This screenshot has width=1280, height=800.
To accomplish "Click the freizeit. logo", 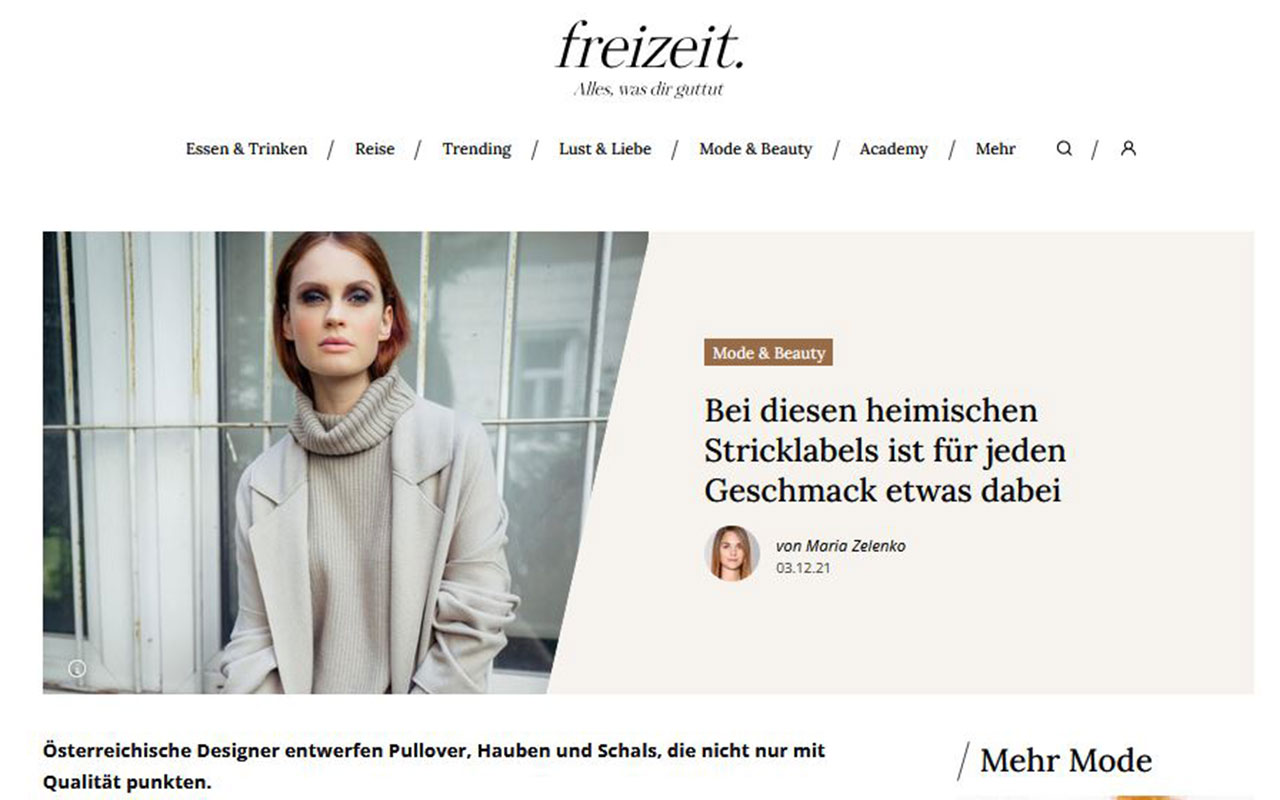I will [x=650, y=47].
